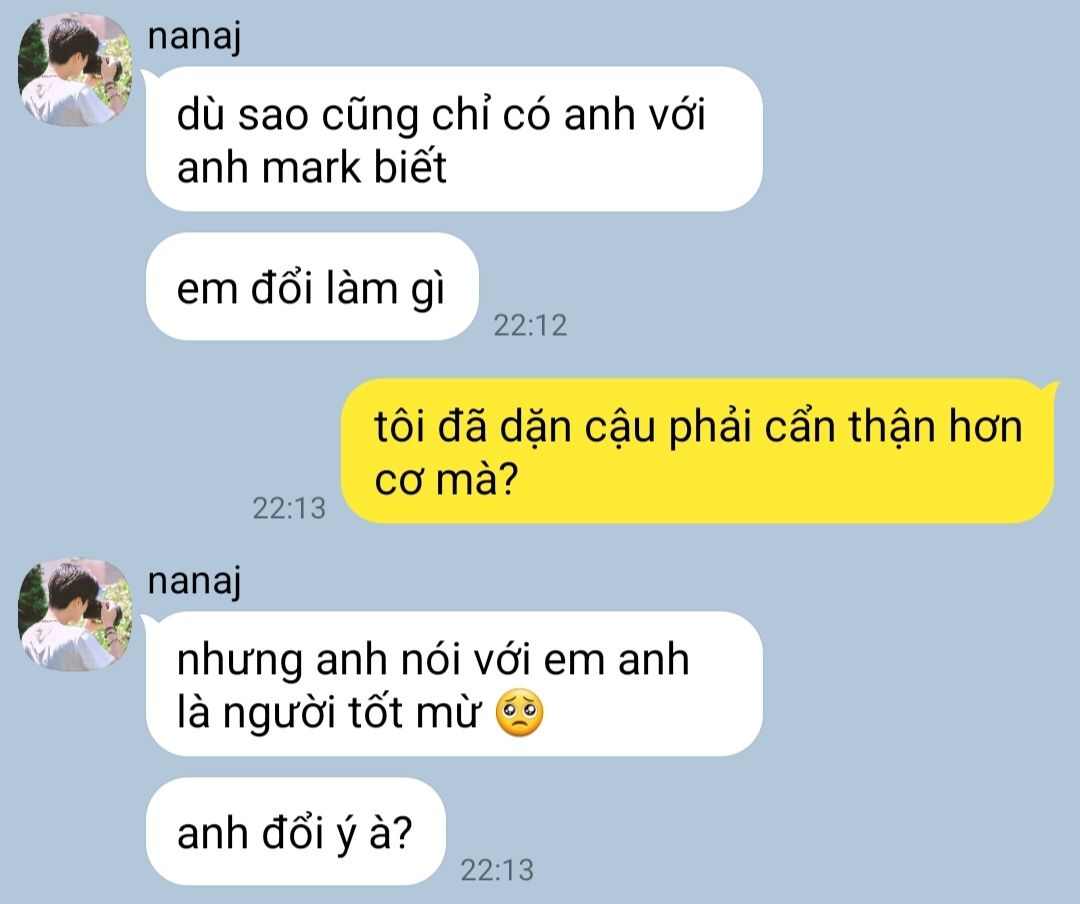This screenshot has height=904, width=1080.
Task: Tap the 22:13 timestamp after 'anh đổi ý à?'
Action: [x=497, y=870]
